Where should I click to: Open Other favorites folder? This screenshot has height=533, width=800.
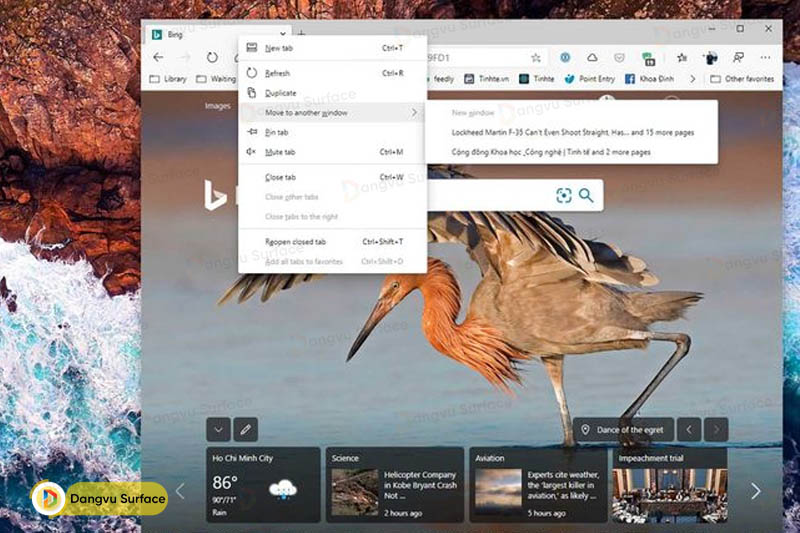pos(742,79)
